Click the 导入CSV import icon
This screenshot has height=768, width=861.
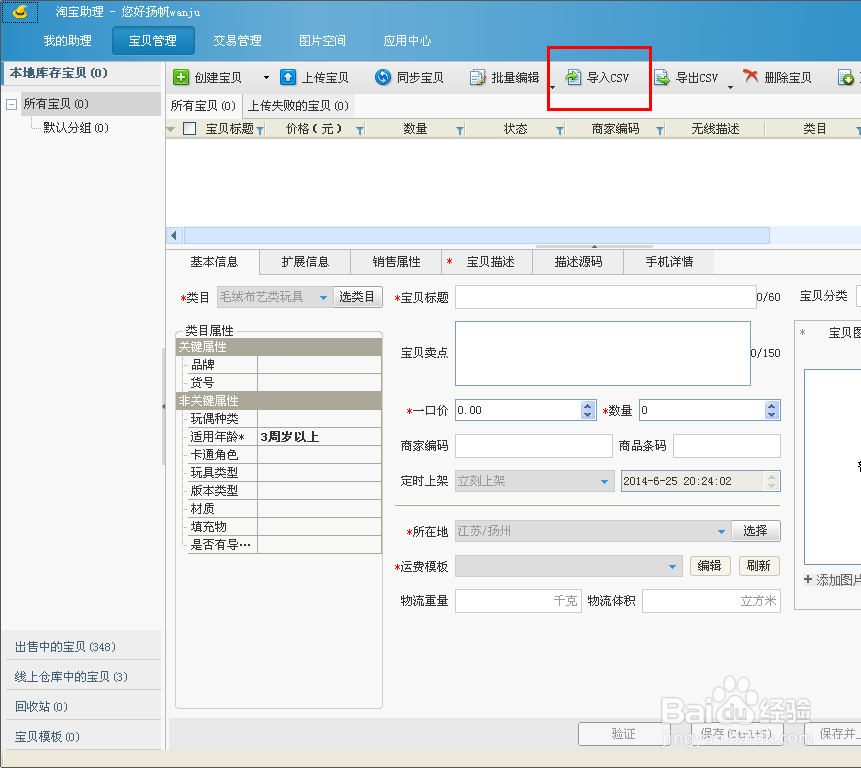click(573, 77)
